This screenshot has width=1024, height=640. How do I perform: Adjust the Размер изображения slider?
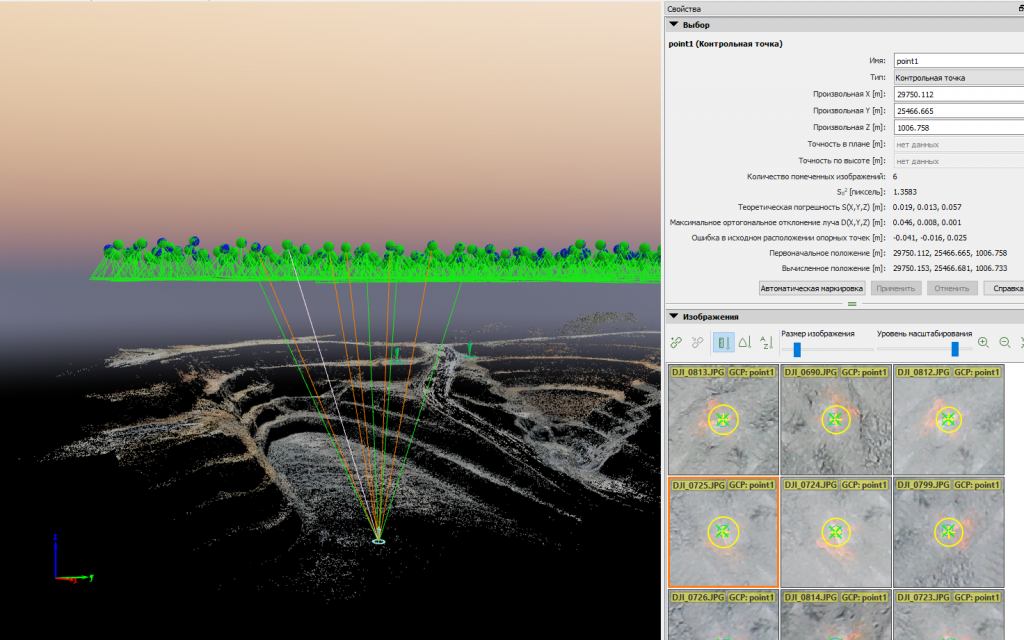pos(797,349)
